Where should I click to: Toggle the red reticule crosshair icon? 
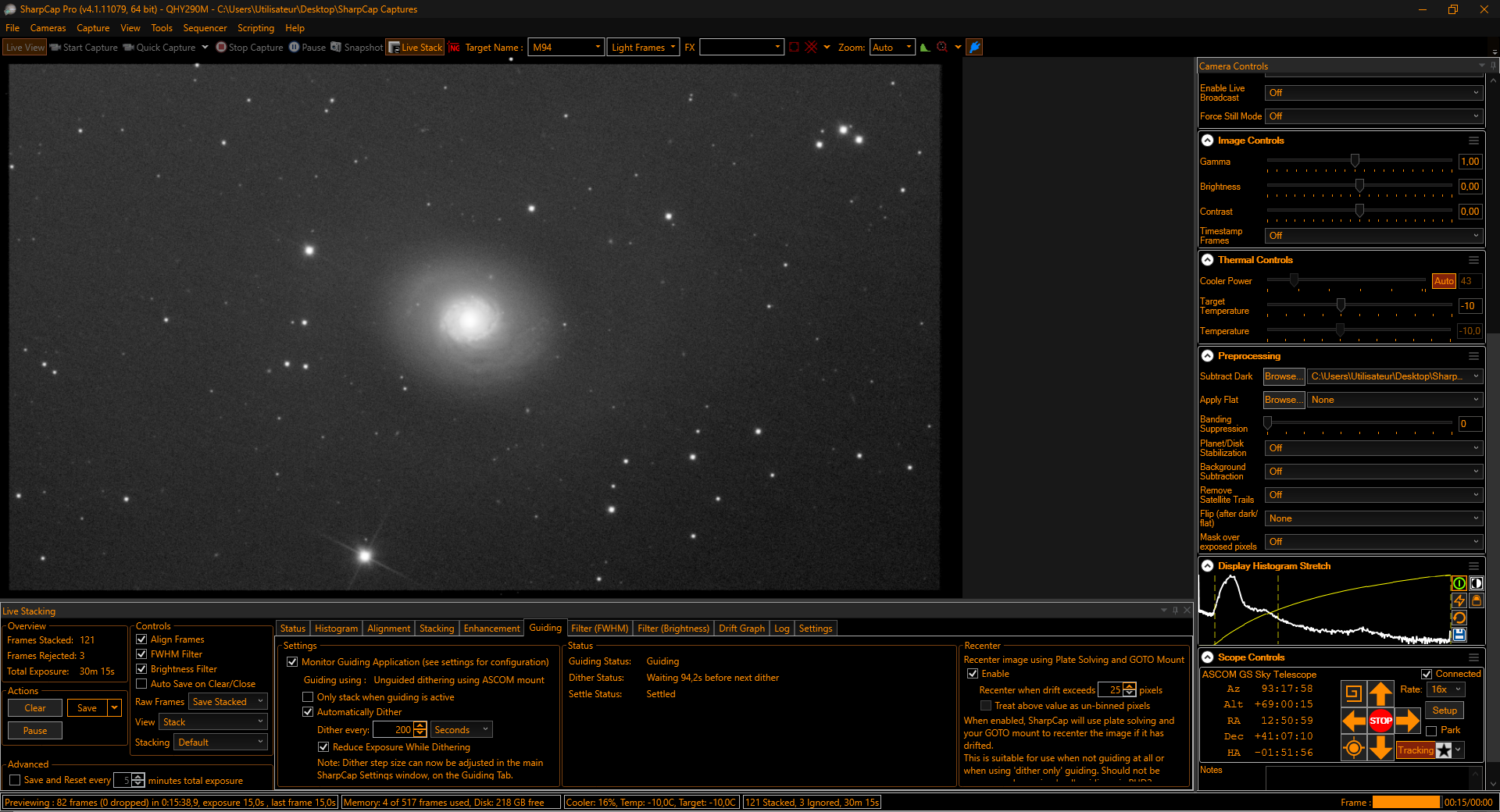tap(811, 48)
